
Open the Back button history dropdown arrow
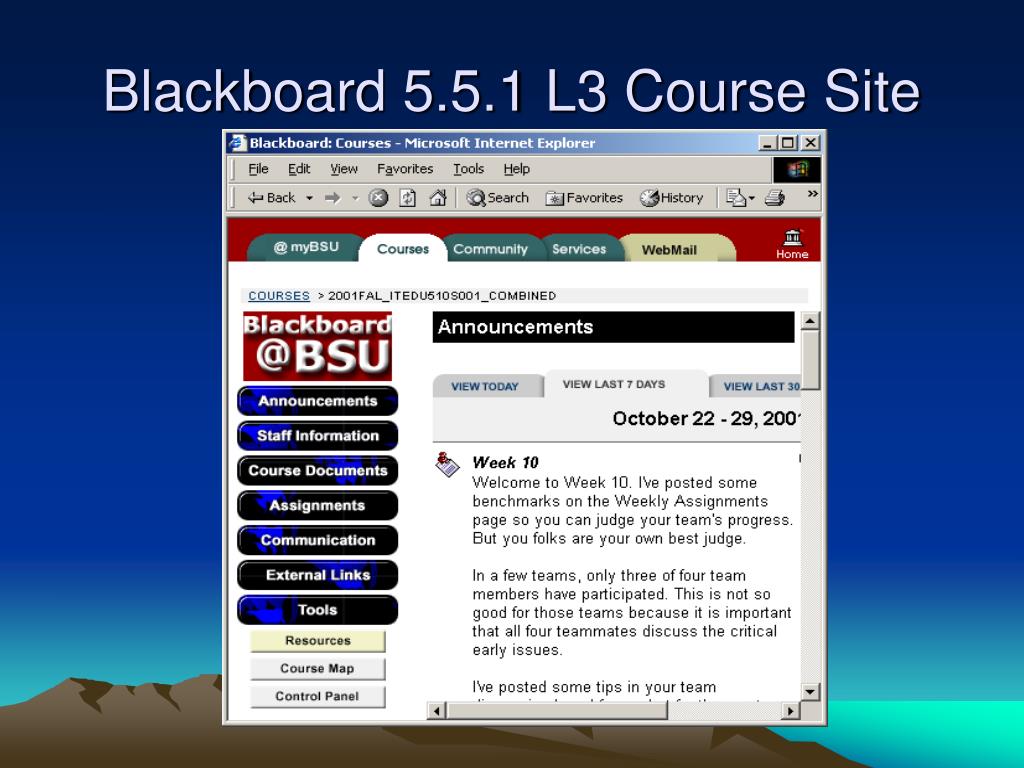(310, 197)
